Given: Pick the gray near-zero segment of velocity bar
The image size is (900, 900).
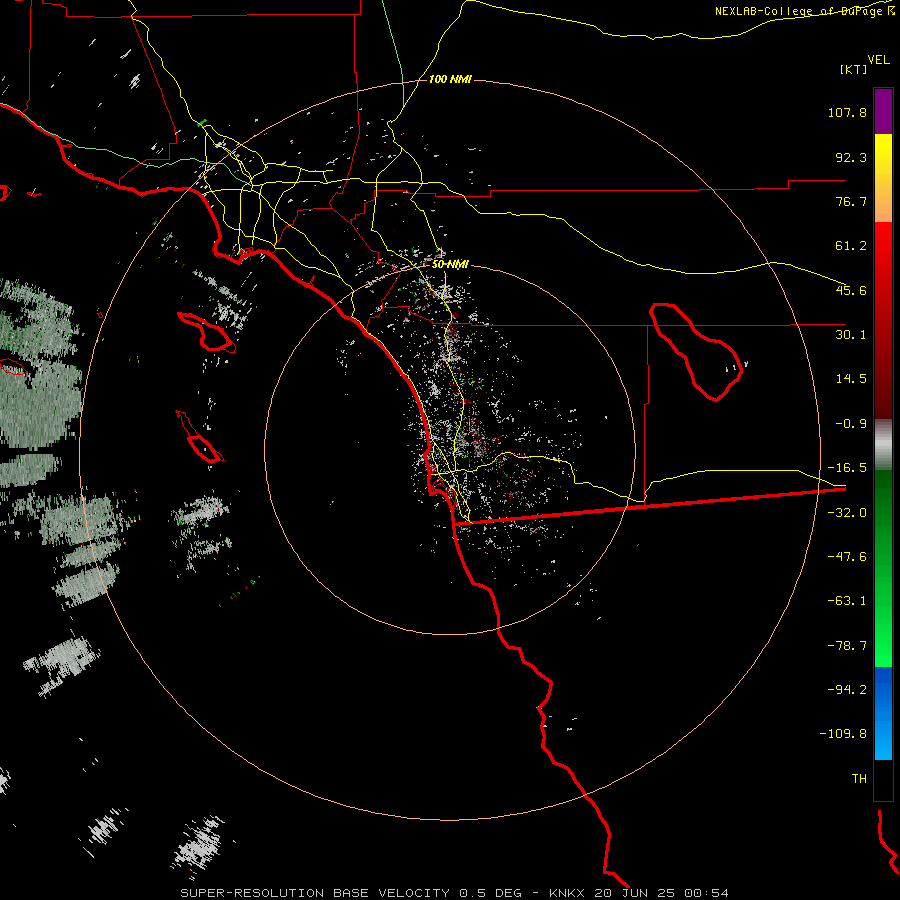Looking at the screenshot, I should pos(883,445).
